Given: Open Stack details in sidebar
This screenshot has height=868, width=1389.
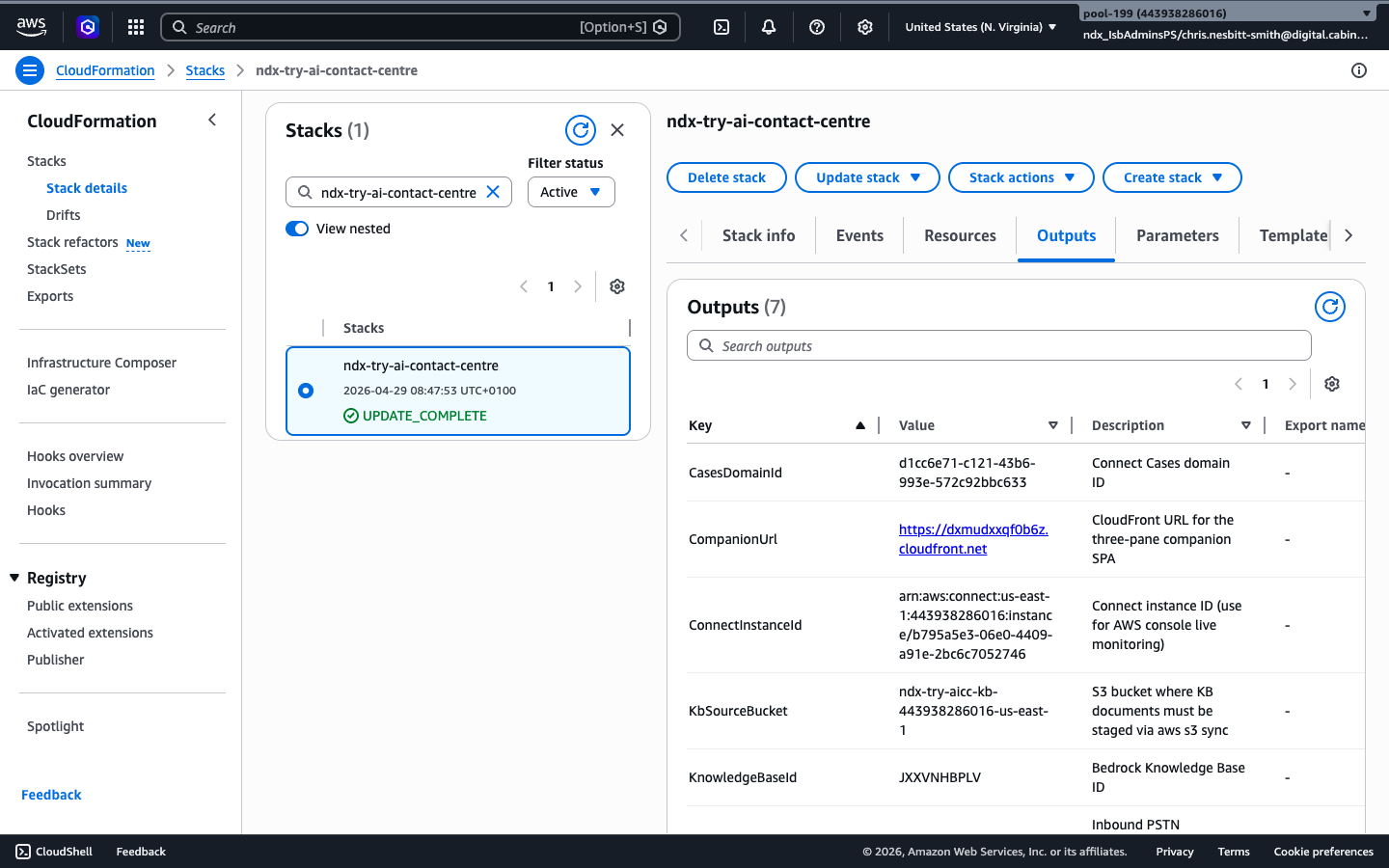Looking at the screenshot, I should click(87, 188).
